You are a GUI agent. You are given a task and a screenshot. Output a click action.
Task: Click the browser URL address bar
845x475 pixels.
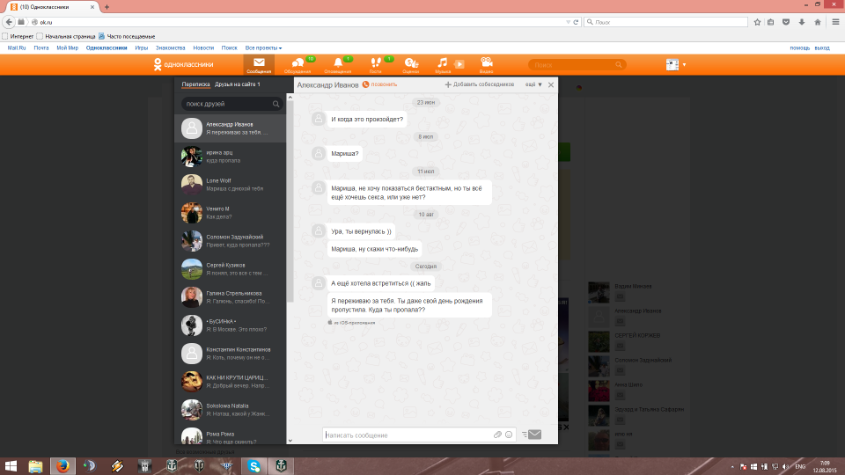click(302, 22)
